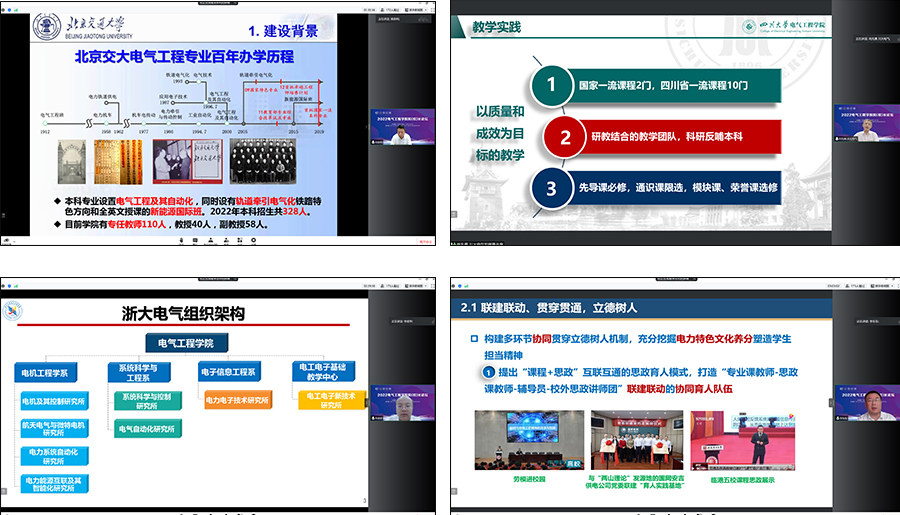
Task: Click the circular logo beside 浙大电气组织架构 title
Action: coord(13,311)
